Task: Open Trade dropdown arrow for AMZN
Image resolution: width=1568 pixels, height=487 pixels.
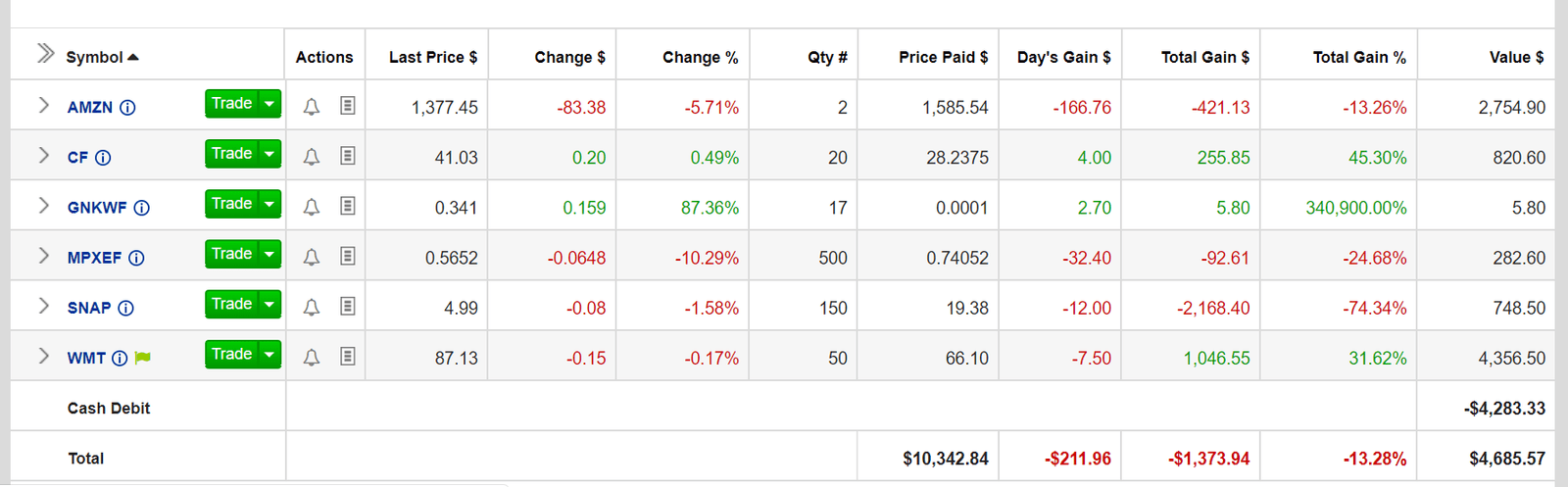Action: [x=269, y=104]
